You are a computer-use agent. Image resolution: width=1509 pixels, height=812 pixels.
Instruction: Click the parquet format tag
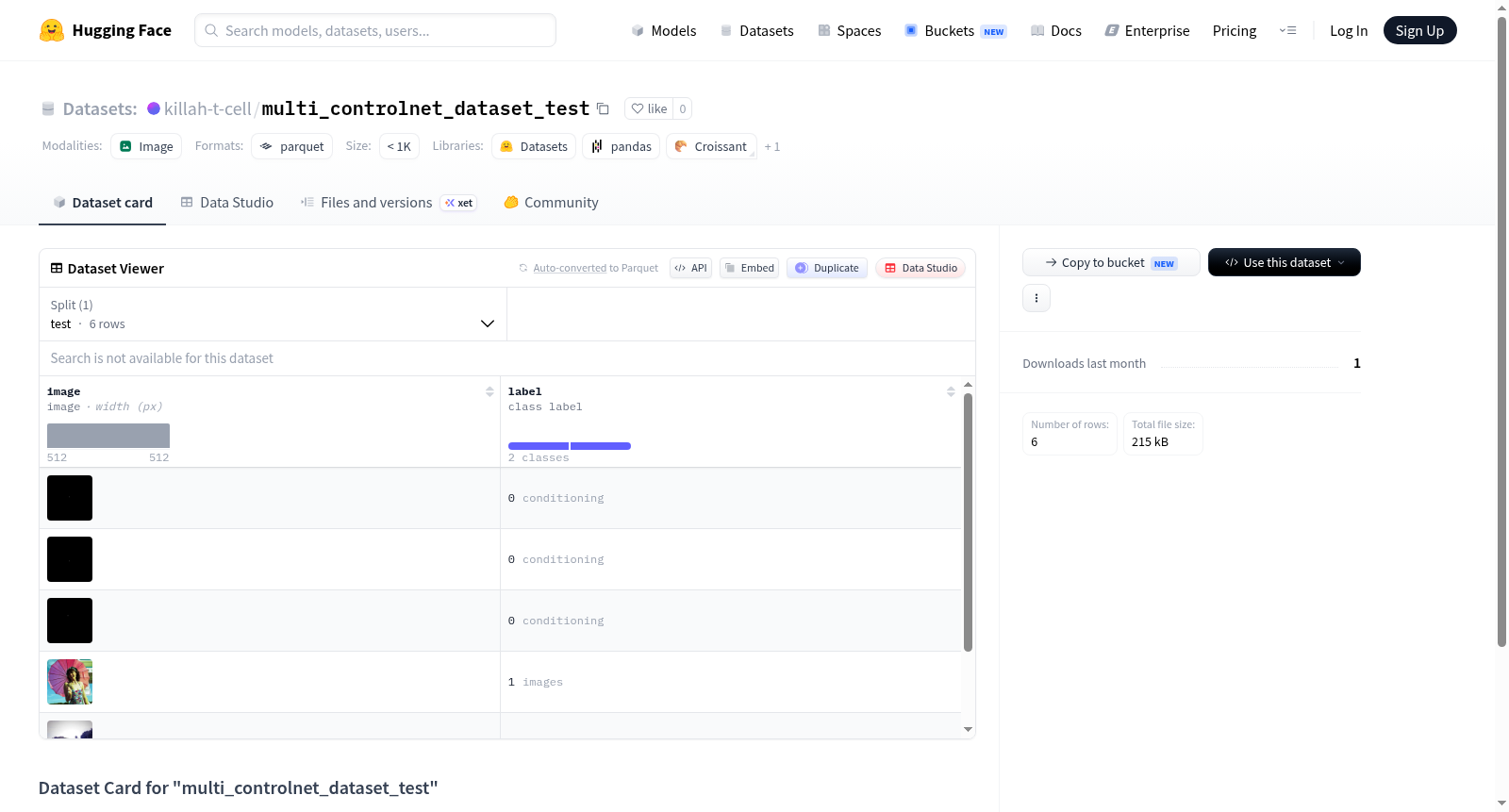click(291, 146)
